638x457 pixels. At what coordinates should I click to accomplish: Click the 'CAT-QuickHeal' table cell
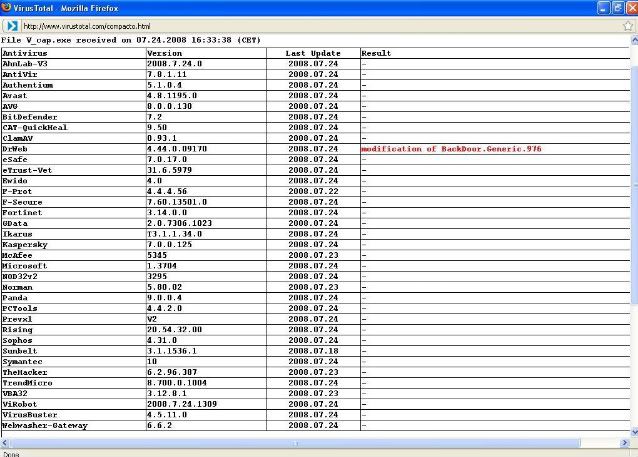click(74, 128)
